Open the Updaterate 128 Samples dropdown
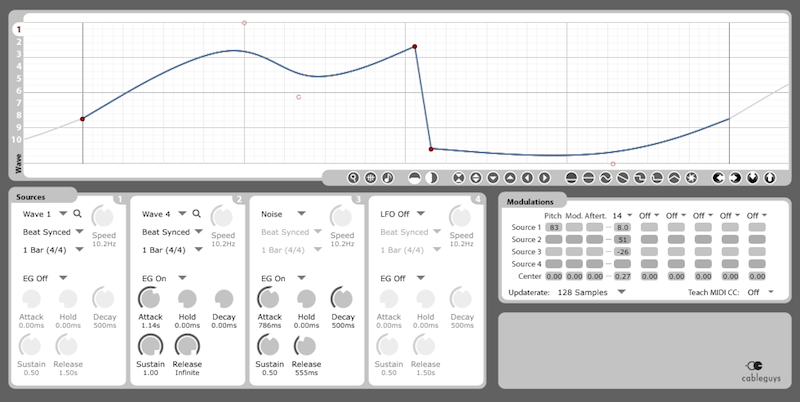 (x=591, y=292)
